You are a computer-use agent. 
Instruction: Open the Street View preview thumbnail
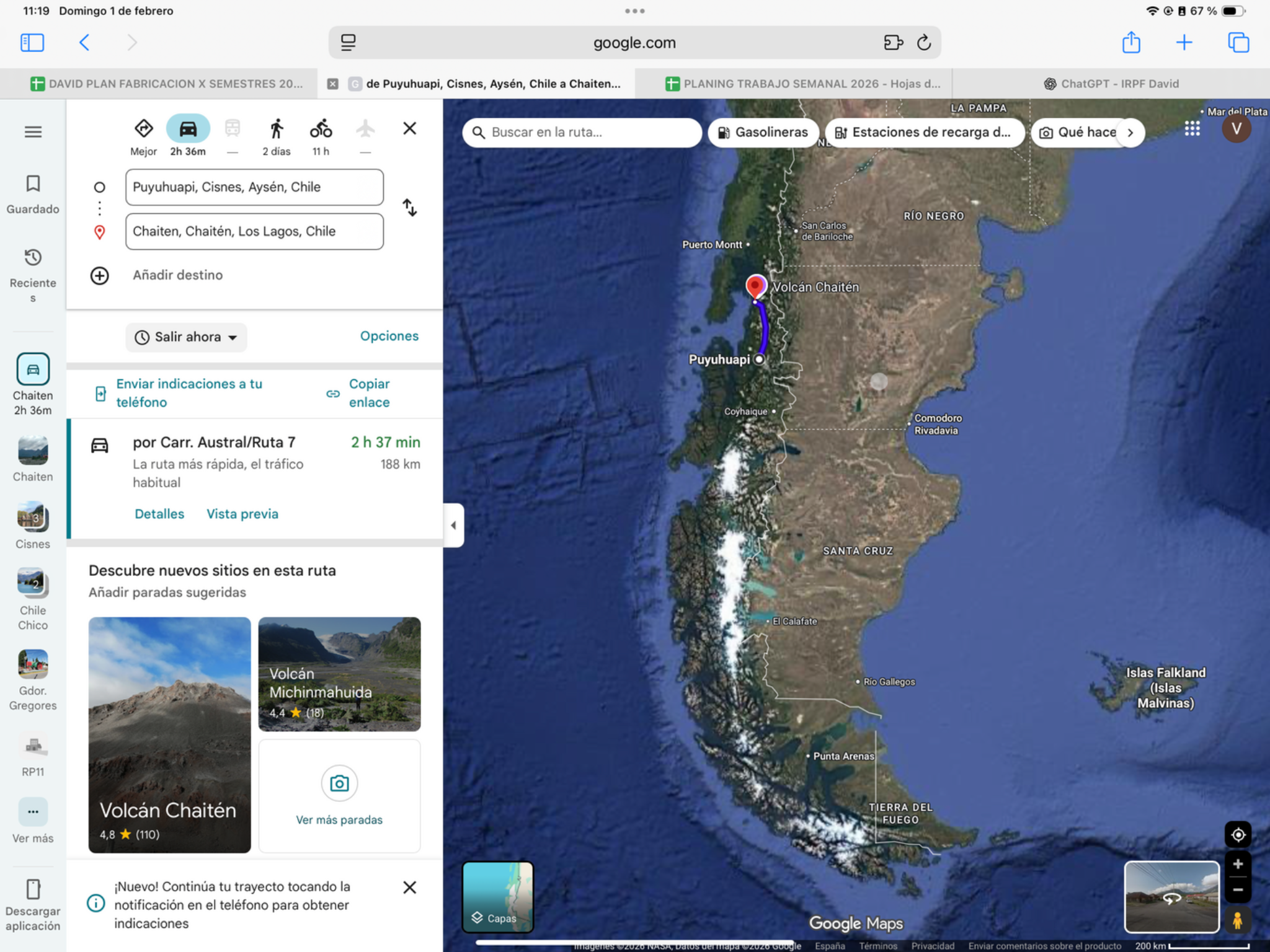(x=1171, y=897)
